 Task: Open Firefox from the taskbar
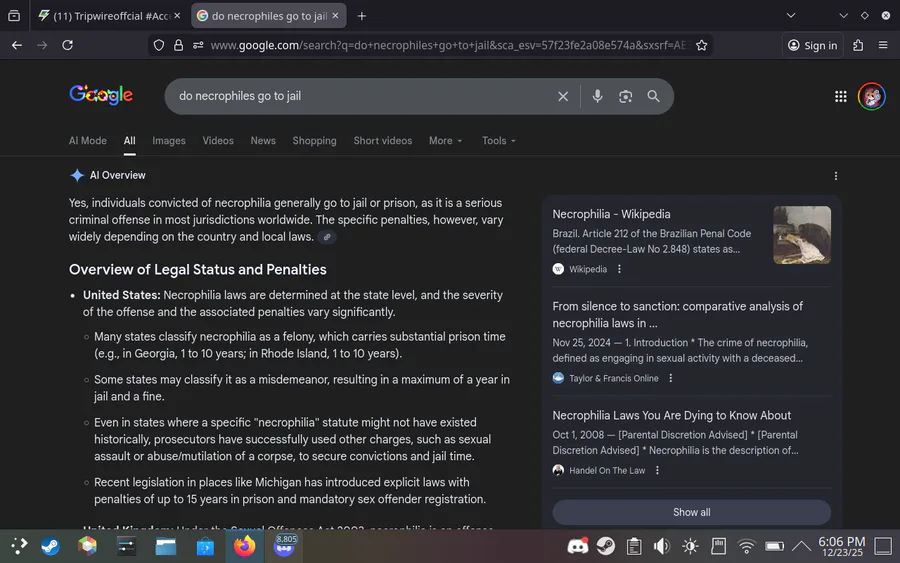click(x=245, y=546)
